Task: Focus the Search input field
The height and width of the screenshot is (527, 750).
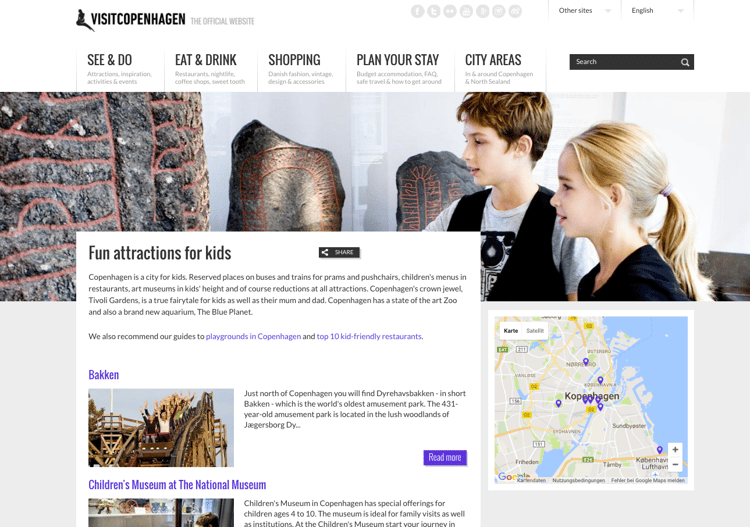Action: pos(624,62)
